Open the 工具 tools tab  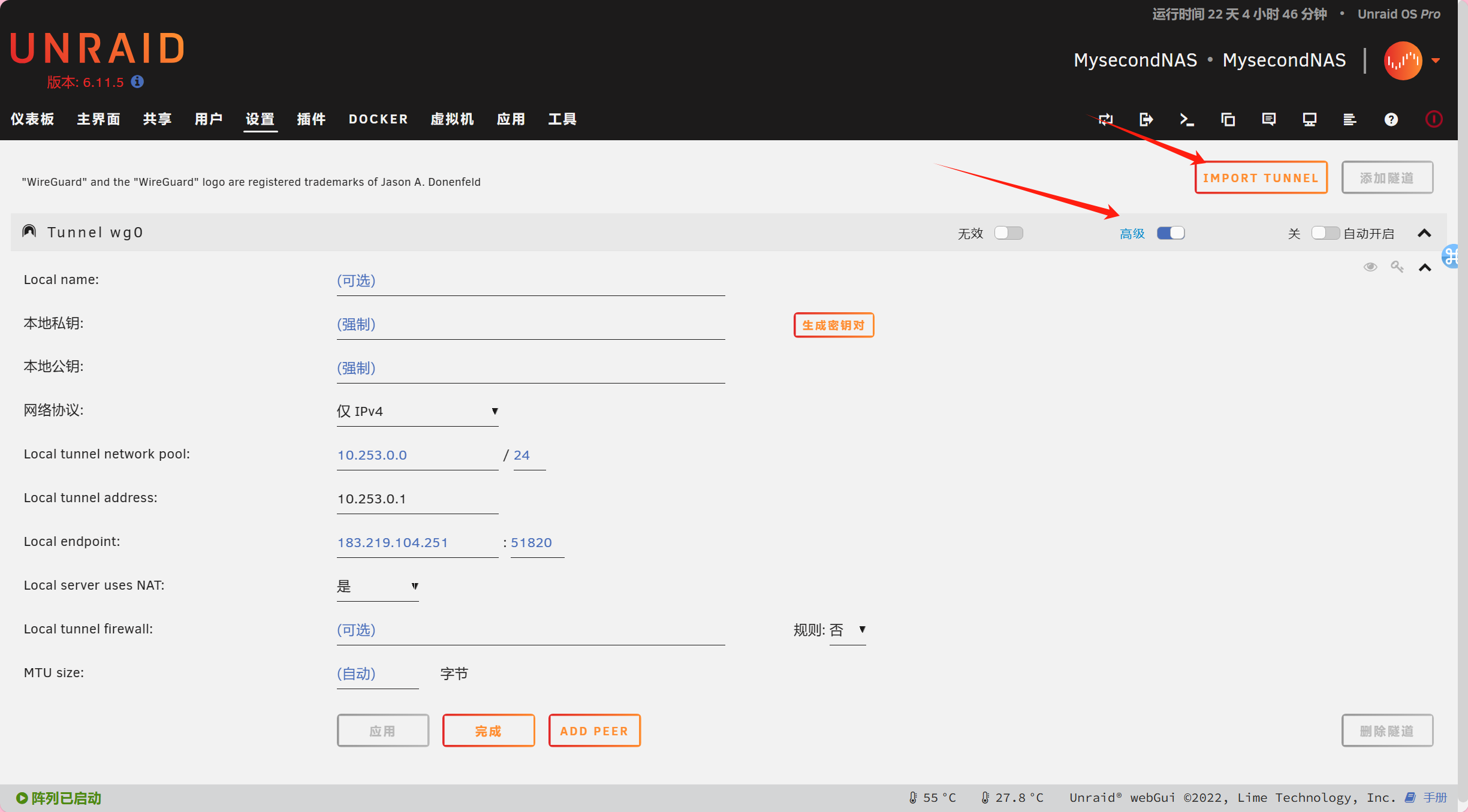[x=563, y=119]
